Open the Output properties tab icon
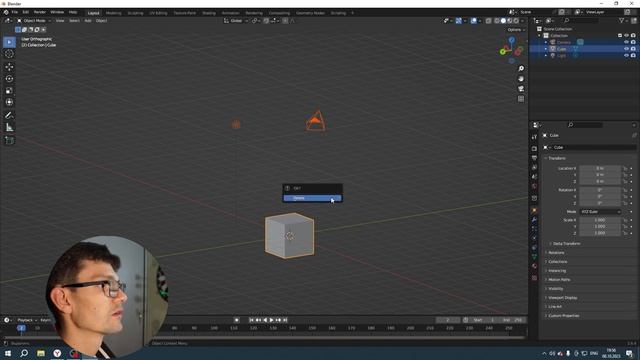640x360 pixels. pyautogui.click(x=534, y=158)
